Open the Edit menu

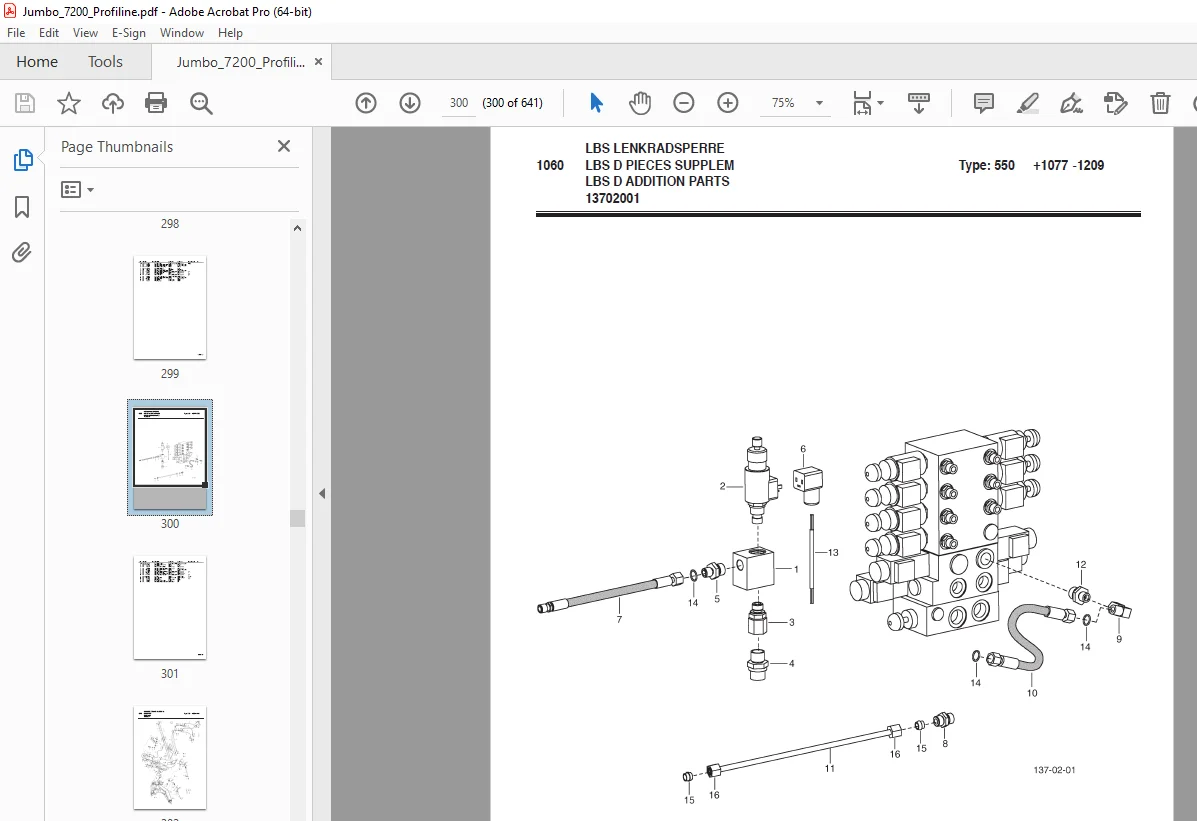pos(49,33)
